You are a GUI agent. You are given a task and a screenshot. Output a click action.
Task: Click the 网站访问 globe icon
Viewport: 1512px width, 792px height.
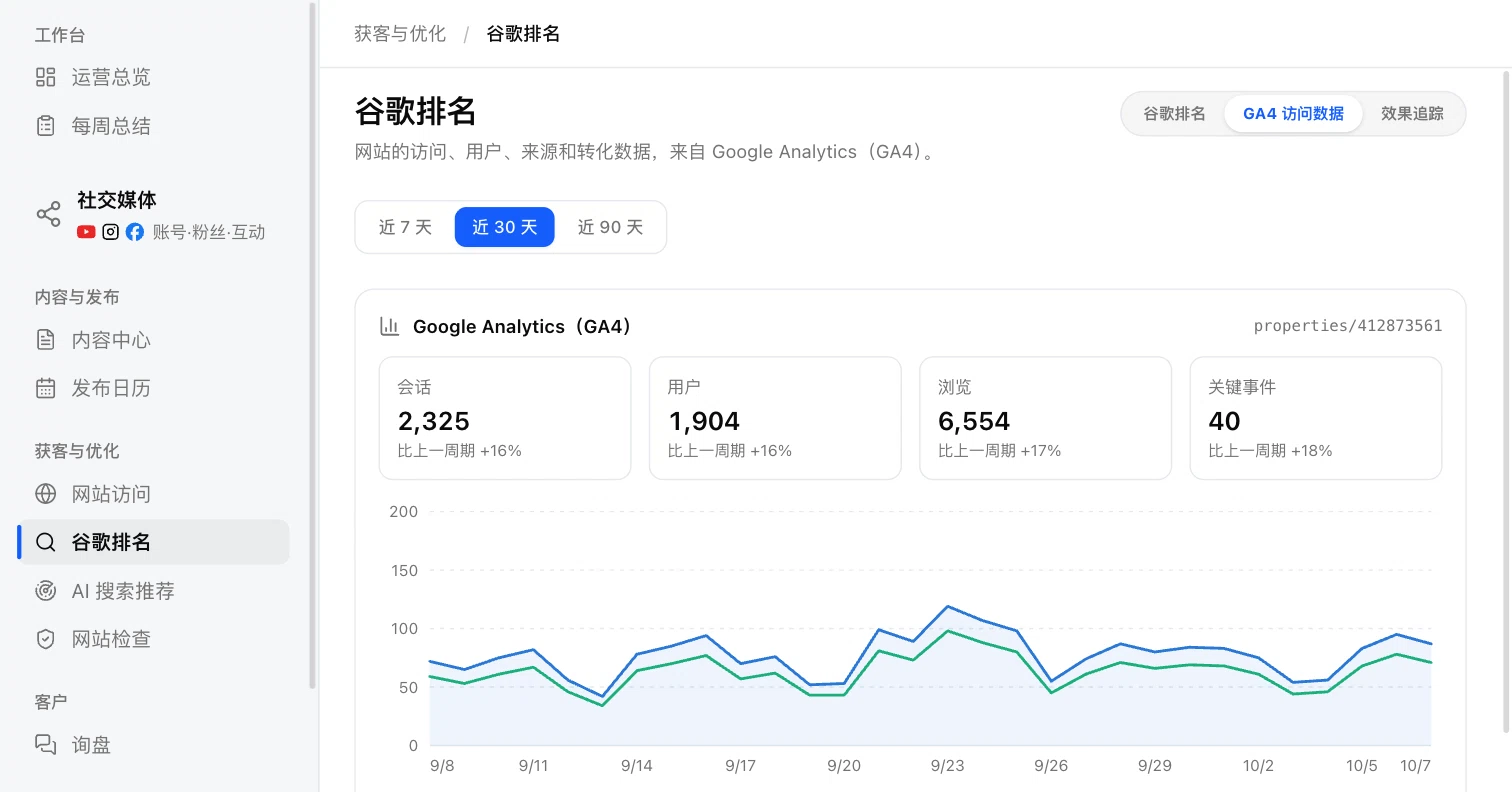point(45,494)
